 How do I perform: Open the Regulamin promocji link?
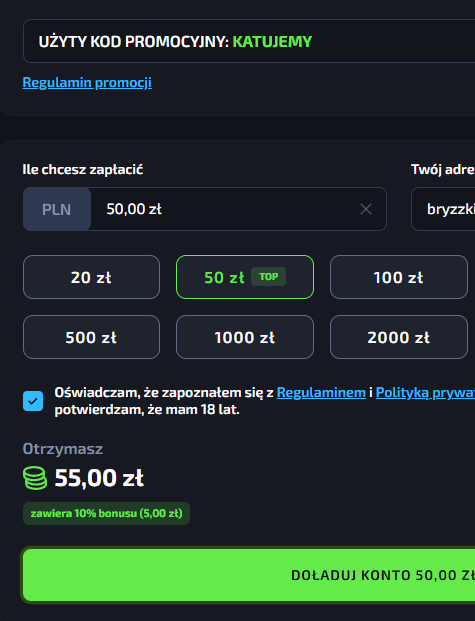tap(87, 82)
